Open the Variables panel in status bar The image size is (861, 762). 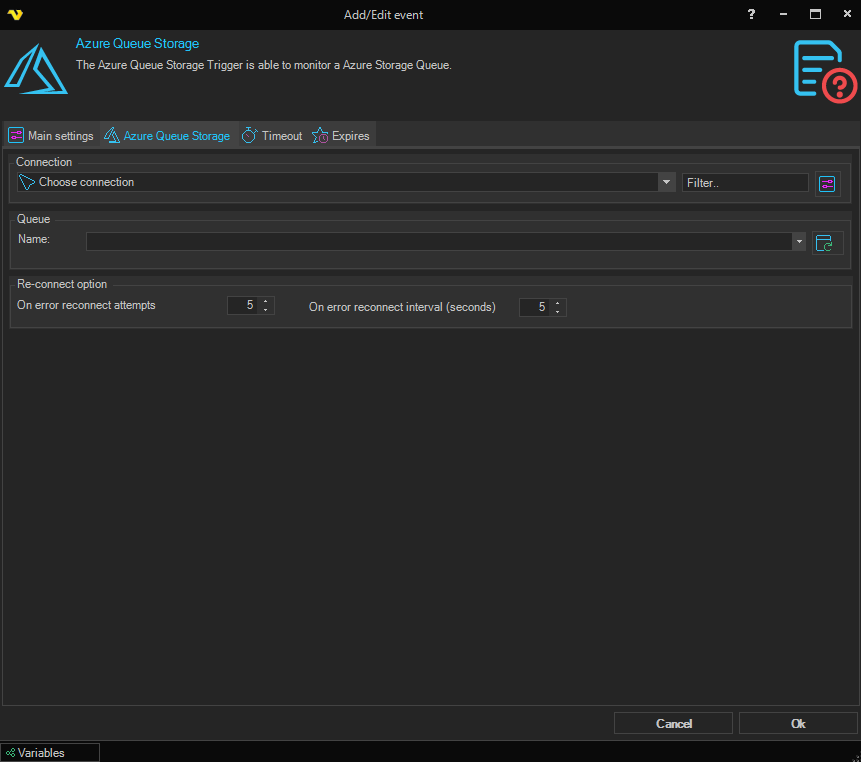[x=50, y=752]
